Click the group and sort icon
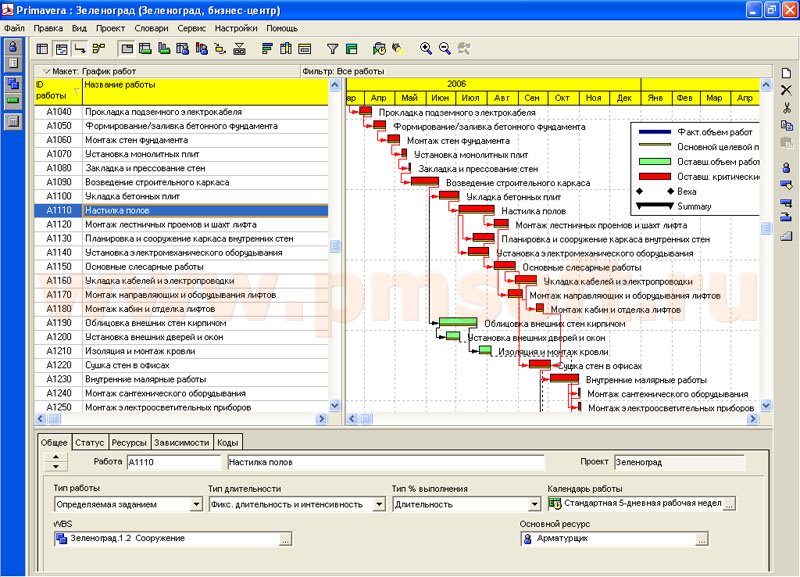 point(352,49)
